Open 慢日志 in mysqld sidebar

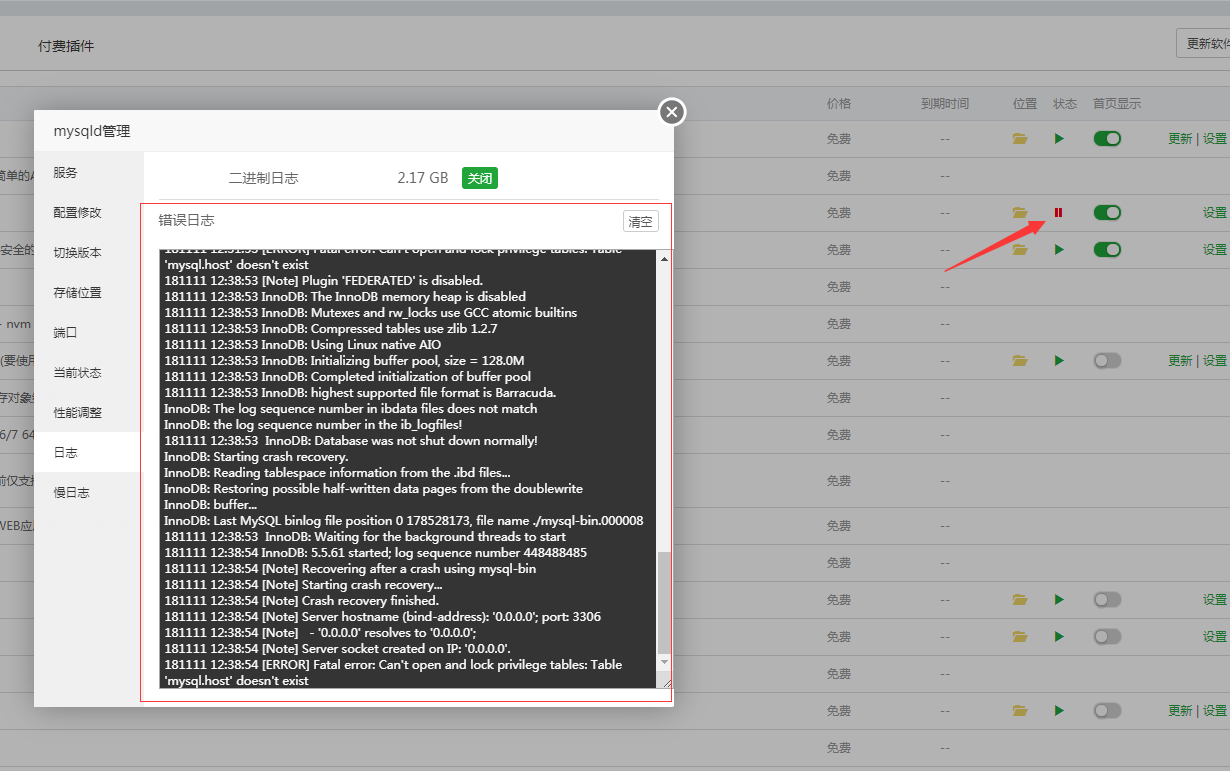(89, 492)
